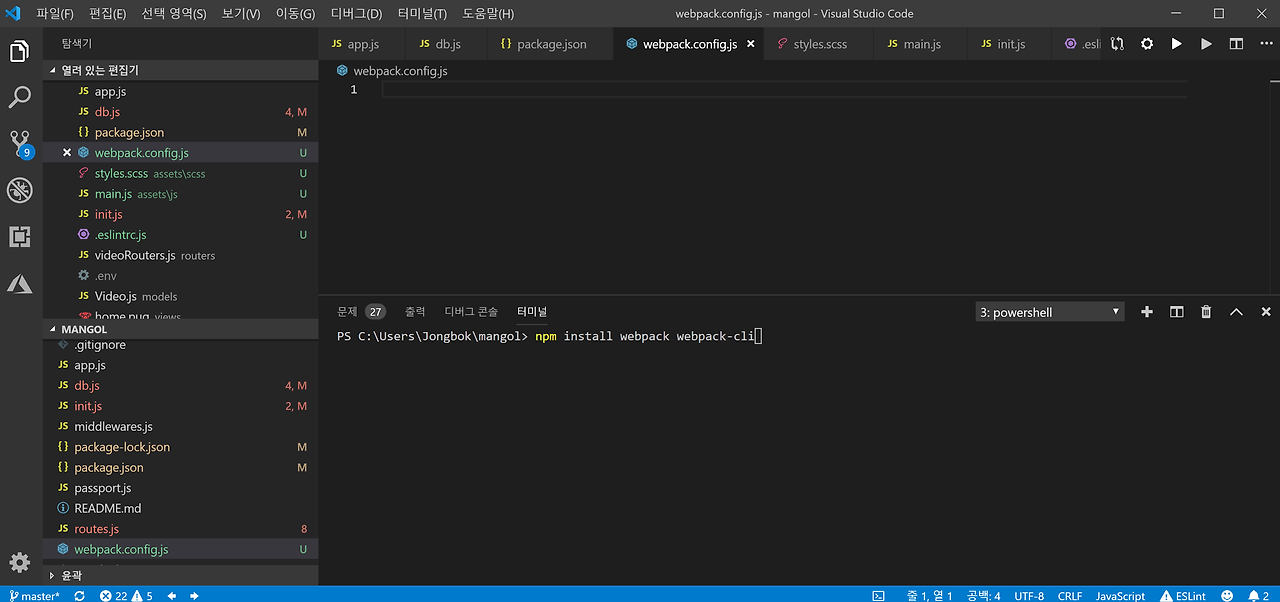
Task: Open middlewares.js in the MANGOL tree
Action: pos(180,426)
